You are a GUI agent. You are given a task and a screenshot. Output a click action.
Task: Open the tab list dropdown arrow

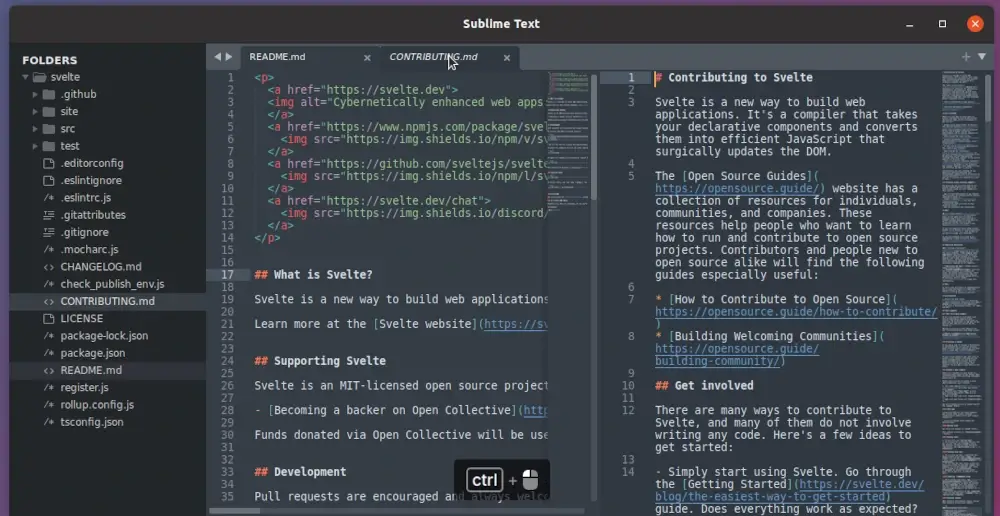point(982,57)
